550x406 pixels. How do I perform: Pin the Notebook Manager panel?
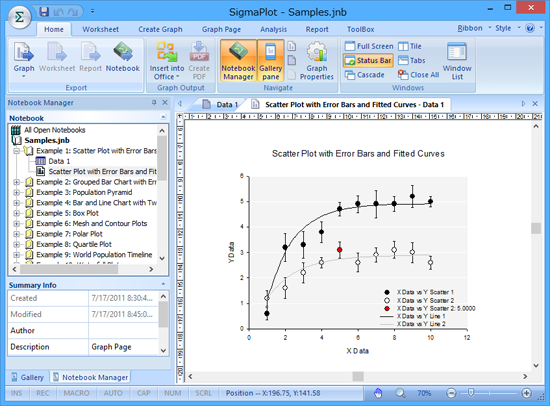pyautogui.click(x=154, y=102)
